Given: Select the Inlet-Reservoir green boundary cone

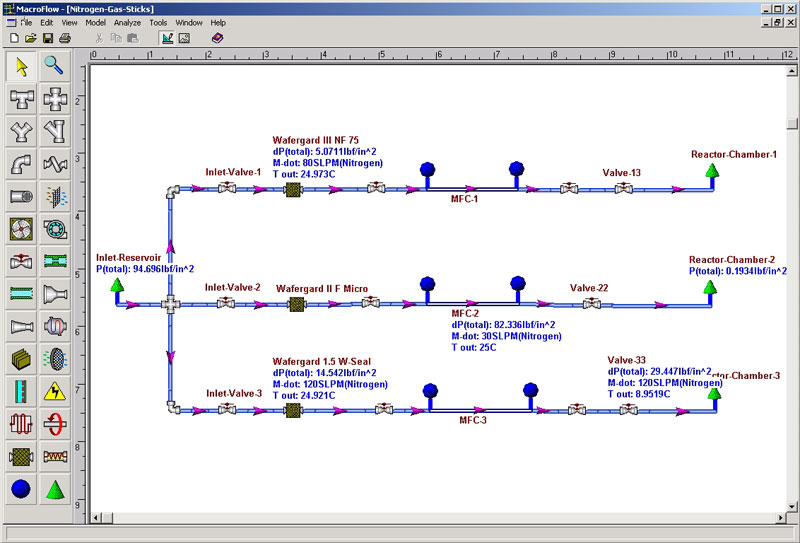Looking at the screenshot, I should (x=117, y=285).
